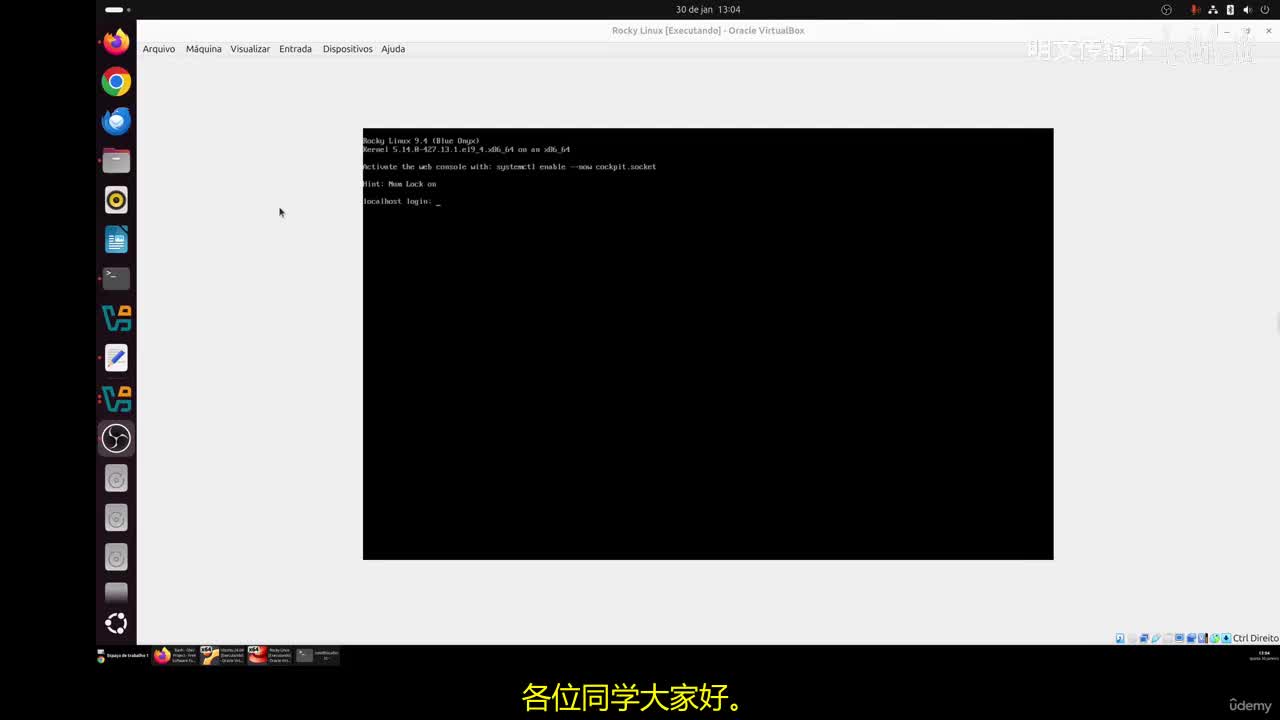1280x720 pixels.
Task: Click the USB devices status icon
Action: pos(1156,638)
